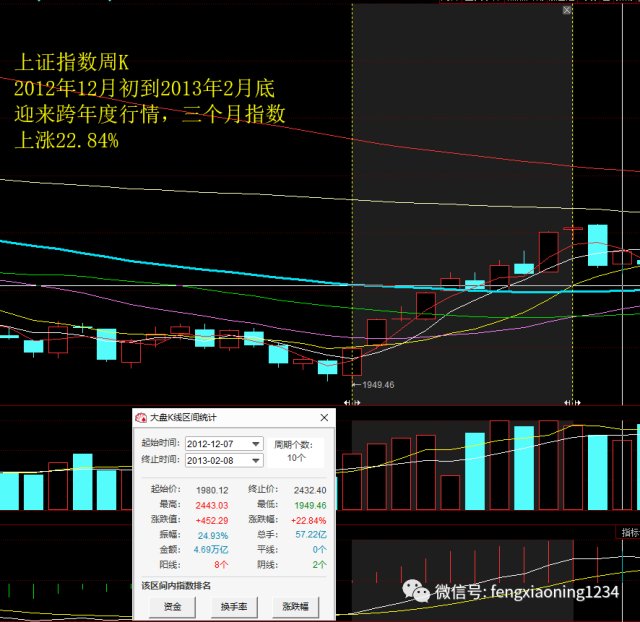Viewport: 640px width, 622px height.
Task: Click the 涨跌幅 value +22.84%
Action: [x=308, y=520]
